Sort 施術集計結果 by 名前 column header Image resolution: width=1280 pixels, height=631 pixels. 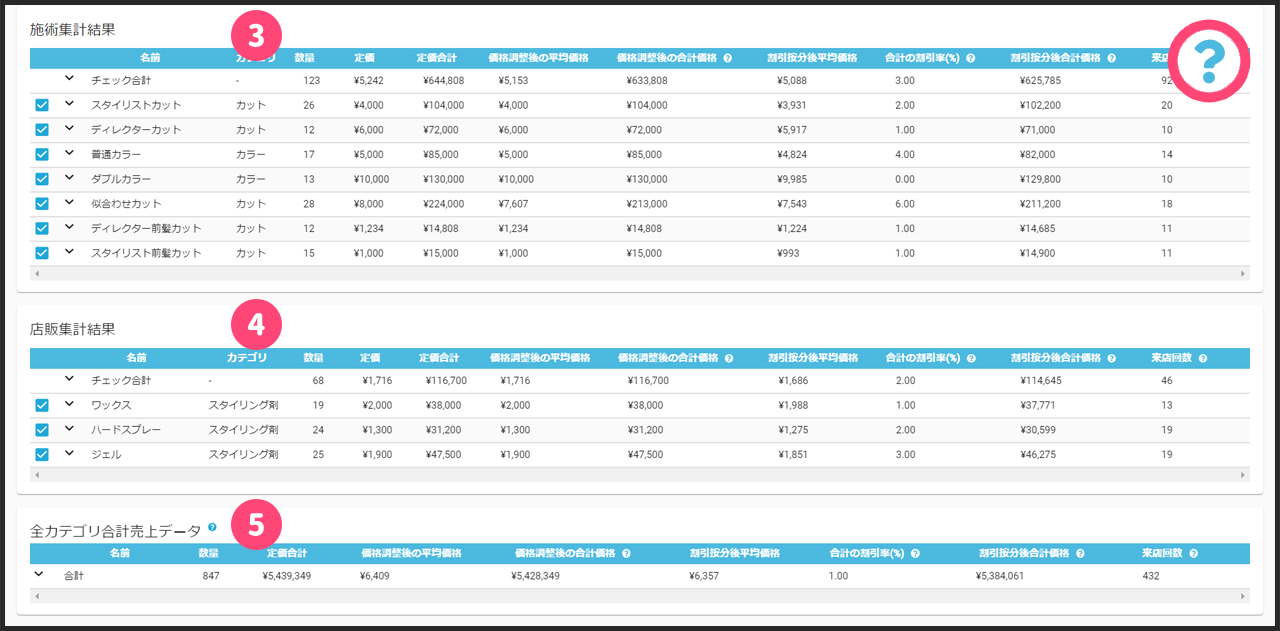(x=150, y=58)
